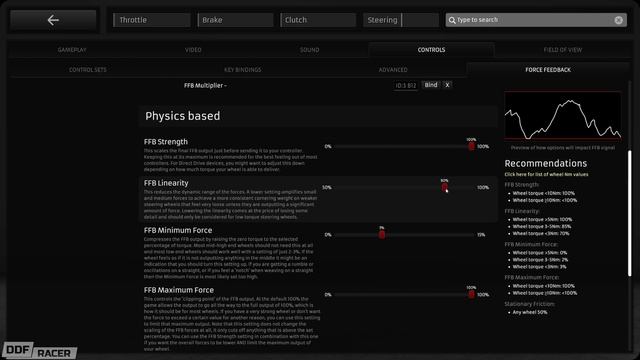
Task: Open the Sound tab
Action: click(x=309, y=50)
